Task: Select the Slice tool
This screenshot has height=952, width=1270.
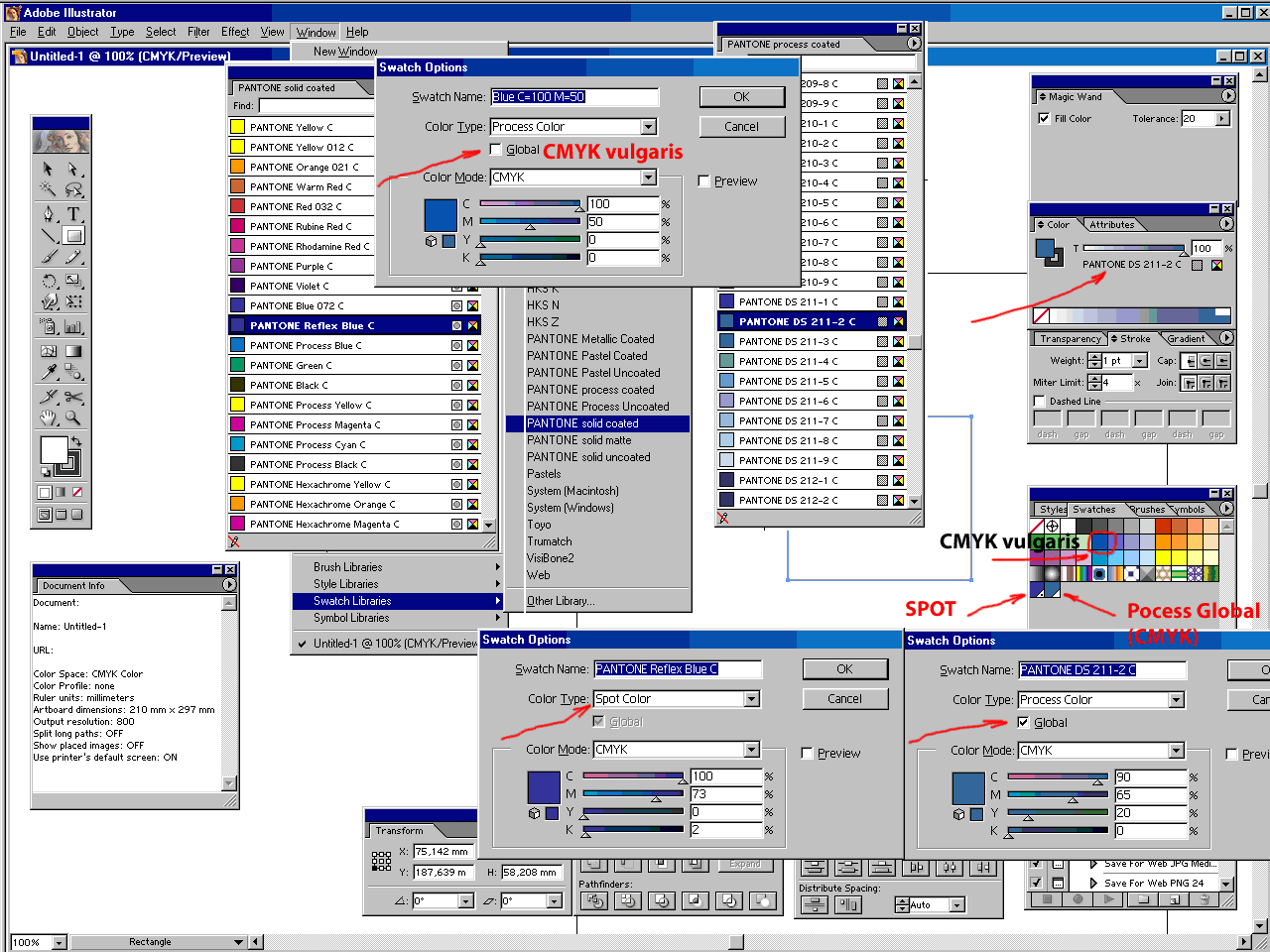Action: pos(48,396)
